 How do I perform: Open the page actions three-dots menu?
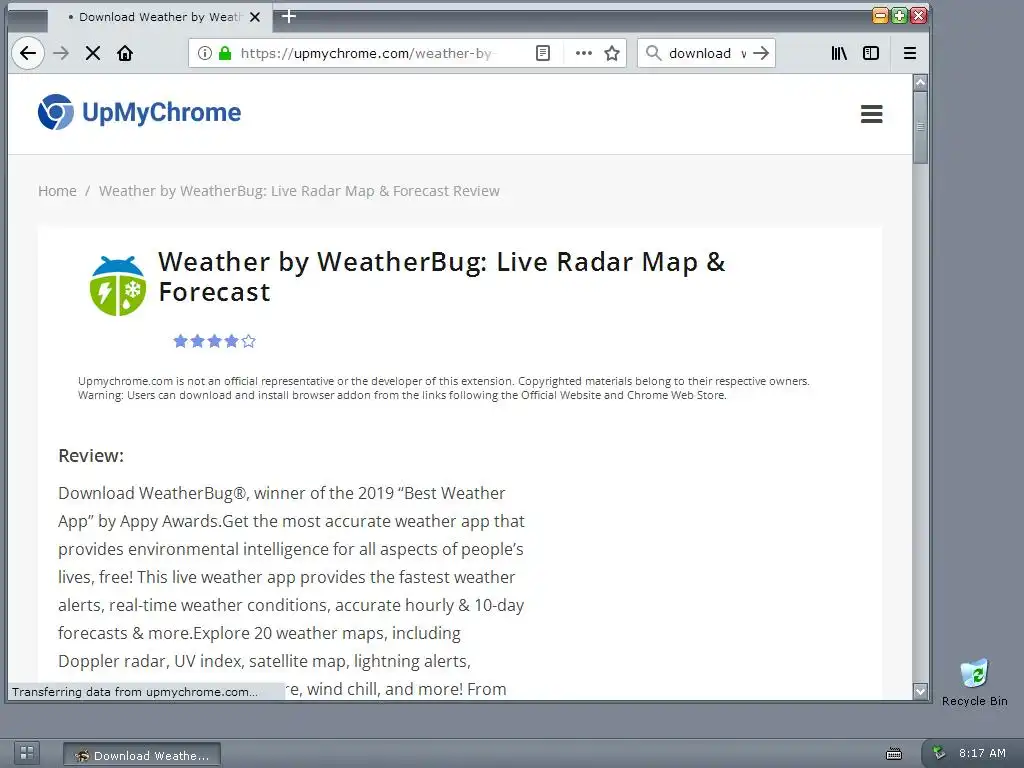[x=583, y=53]
